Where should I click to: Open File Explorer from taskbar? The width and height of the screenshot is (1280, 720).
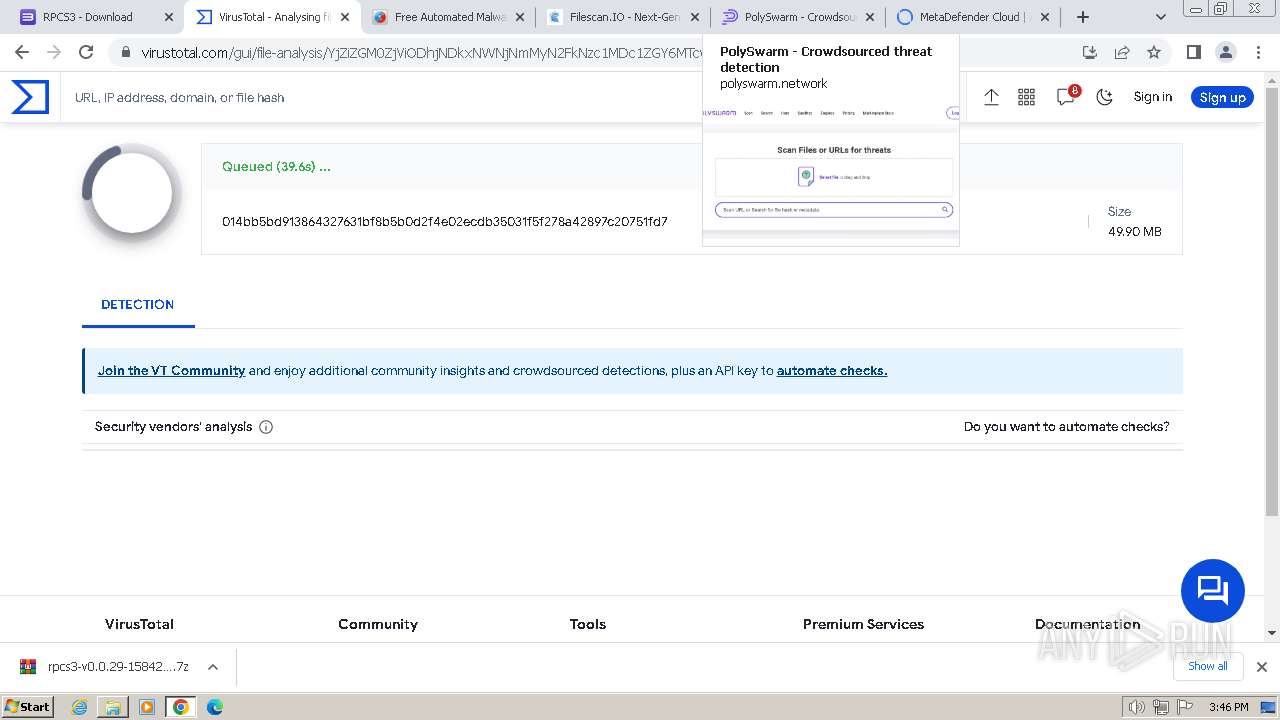113,707
